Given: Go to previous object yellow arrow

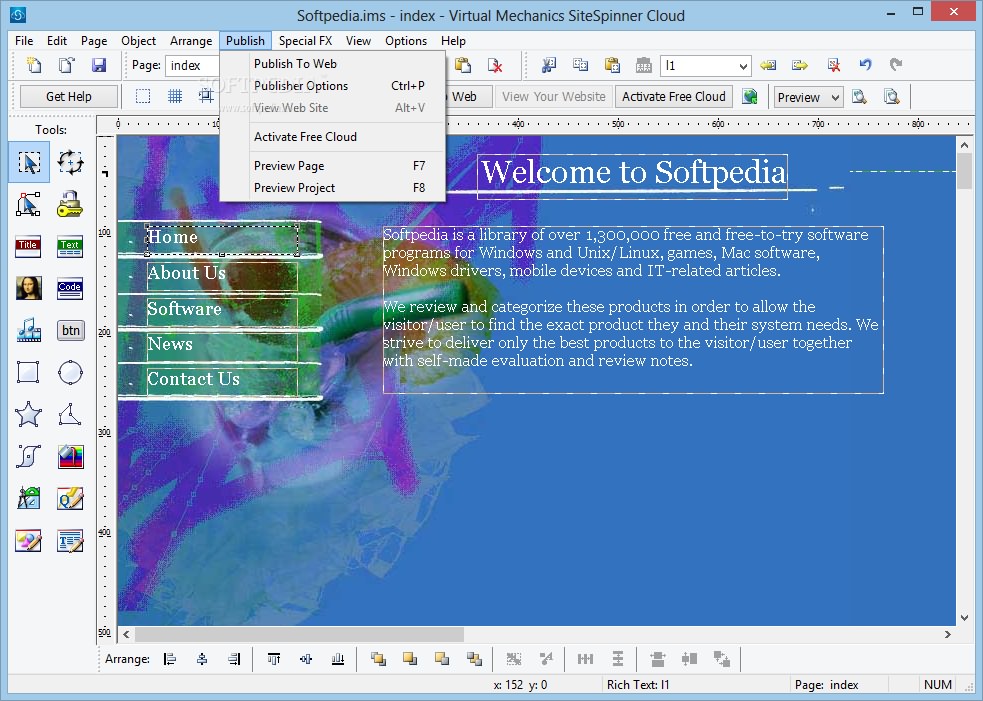Looking at the screenshot, I should tap(768, 65).
